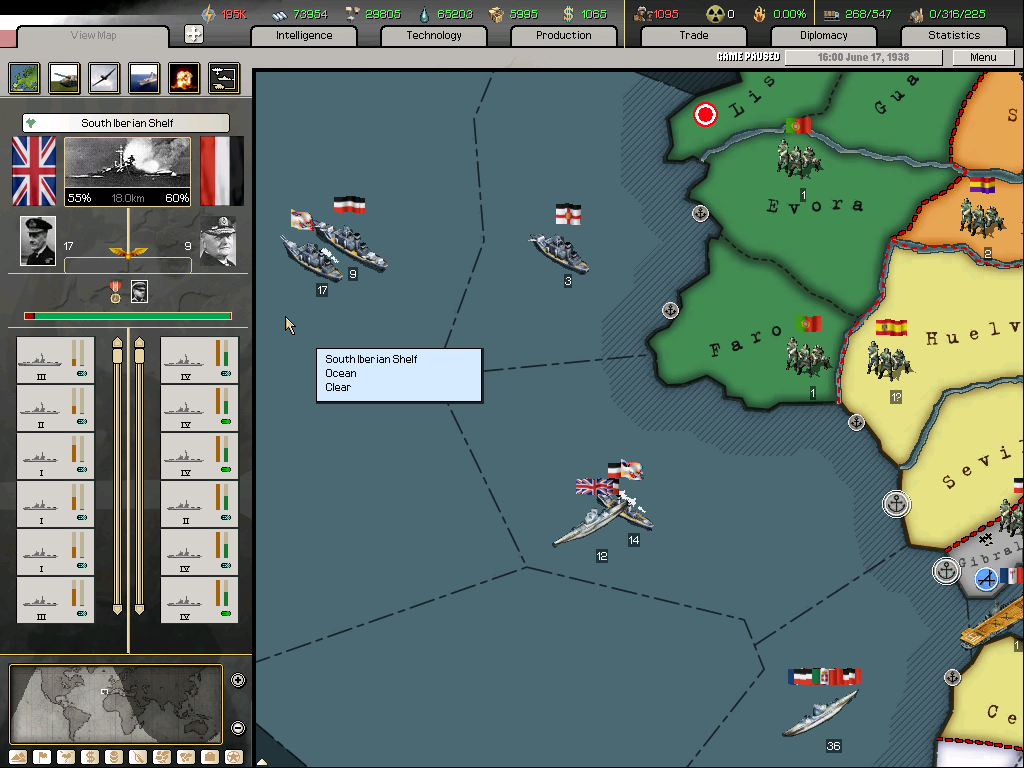Click the date display June 17, 1938

862,57
